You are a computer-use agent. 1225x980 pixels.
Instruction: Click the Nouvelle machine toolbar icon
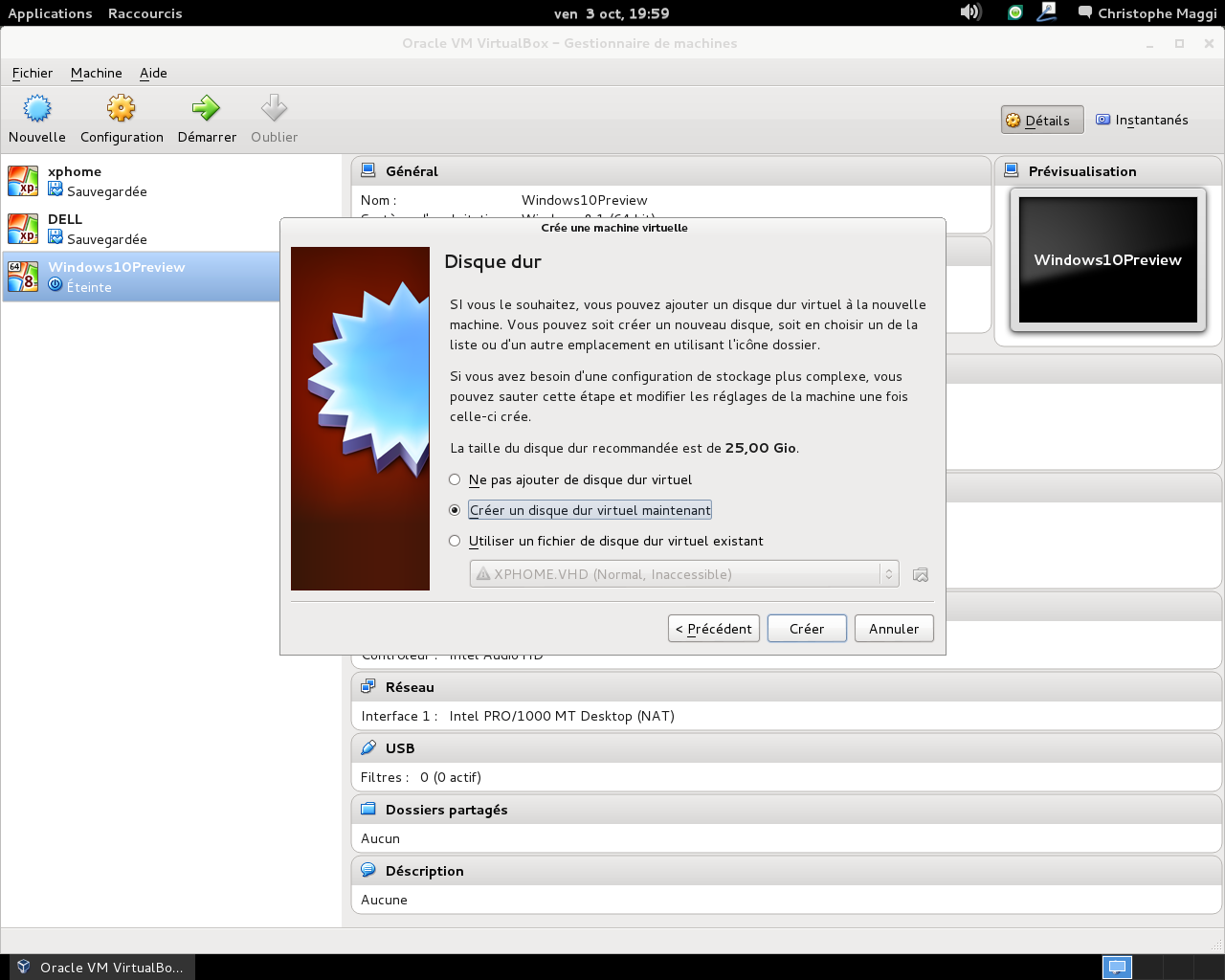click(x=37, y=108)
